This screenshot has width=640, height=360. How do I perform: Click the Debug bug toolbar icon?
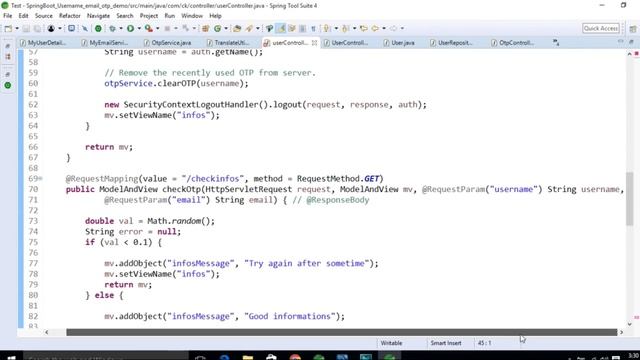[112, 28]
